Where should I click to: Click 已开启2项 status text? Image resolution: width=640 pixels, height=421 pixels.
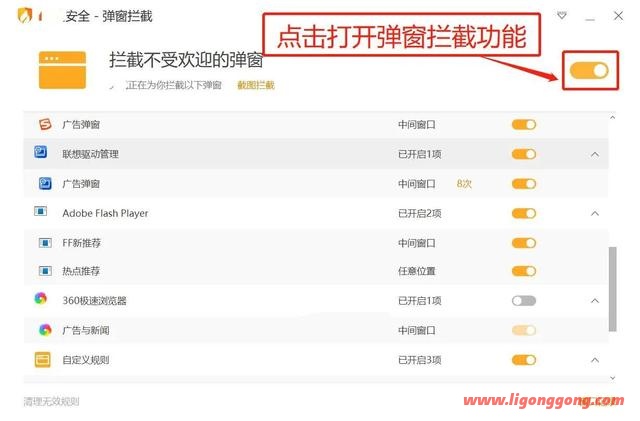pyautogui.click(x=420, y=213)
